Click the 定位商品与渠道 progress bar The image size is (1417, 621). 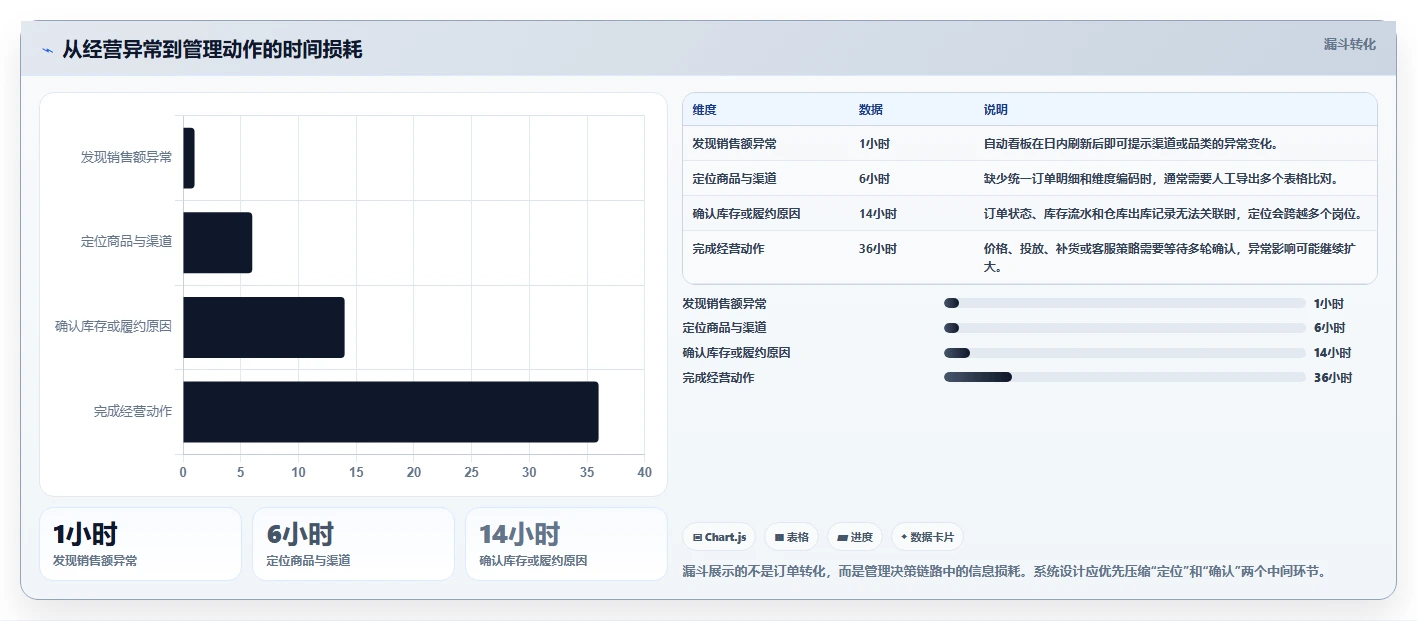tap(1125, 328)
